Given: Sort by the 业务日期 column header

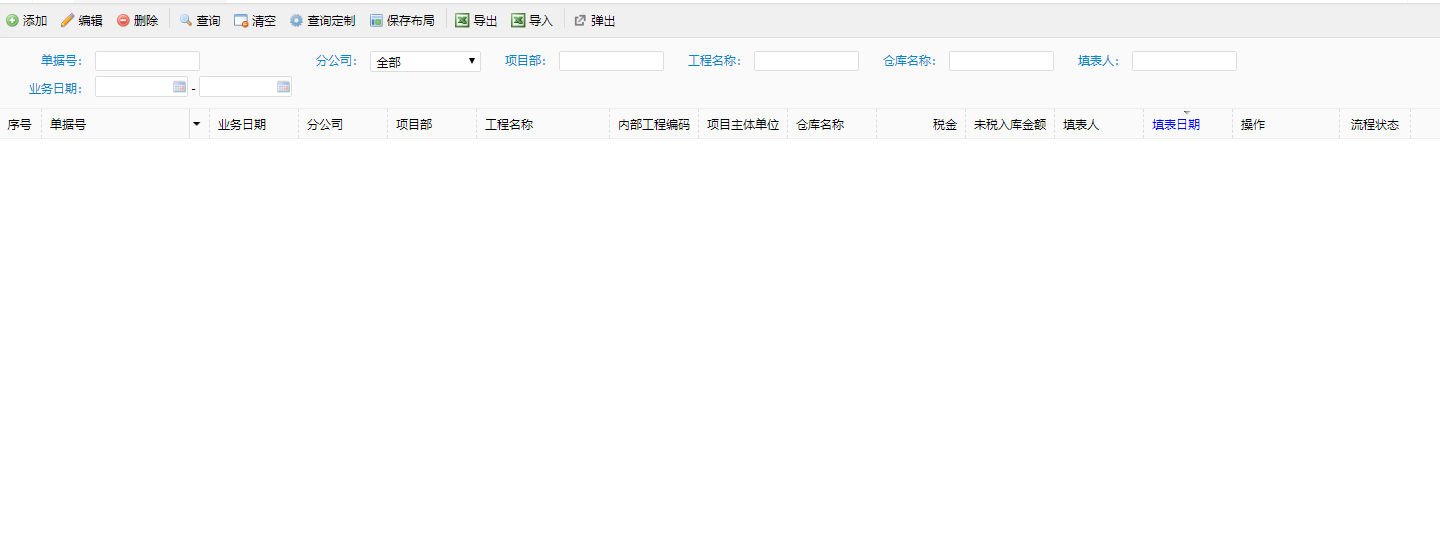Looking at the screenshot, I should [254, 125].
